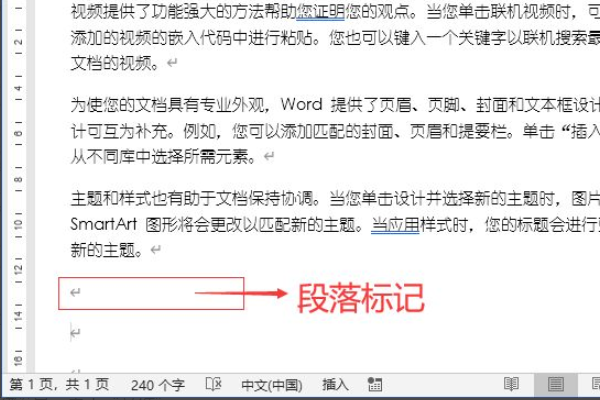The height and width of the screenshot is (400, 600).
Task: Click the vertical ruler on the left
Action: tap(18, 187)
